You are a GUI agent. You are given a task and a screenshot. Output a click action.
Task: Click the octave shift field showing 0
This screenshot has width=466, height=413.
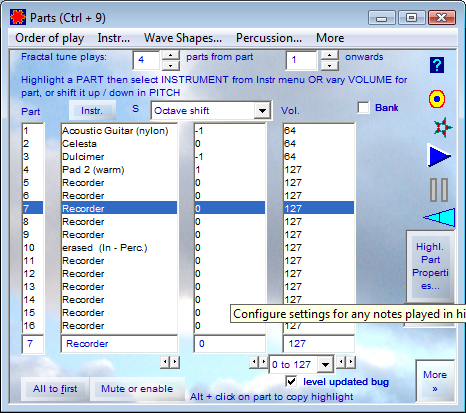pos(230,344)
